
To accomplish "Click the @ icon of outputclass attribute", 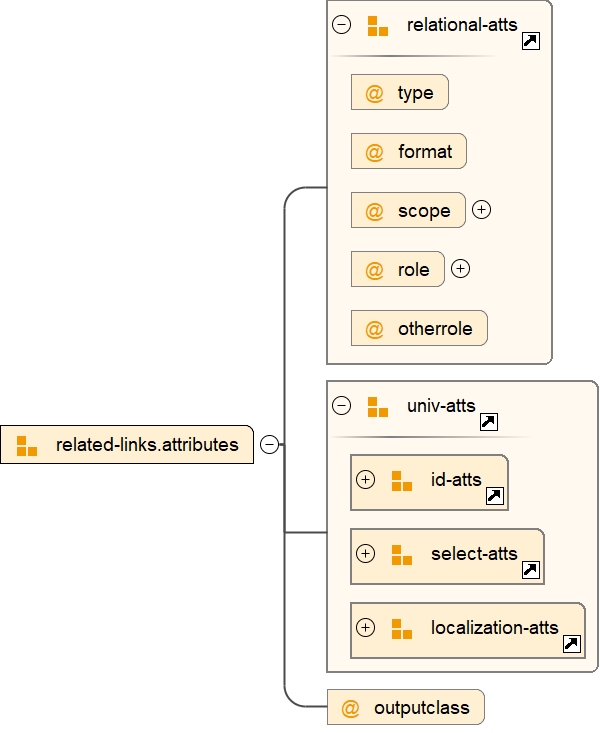I will (350, 708).
